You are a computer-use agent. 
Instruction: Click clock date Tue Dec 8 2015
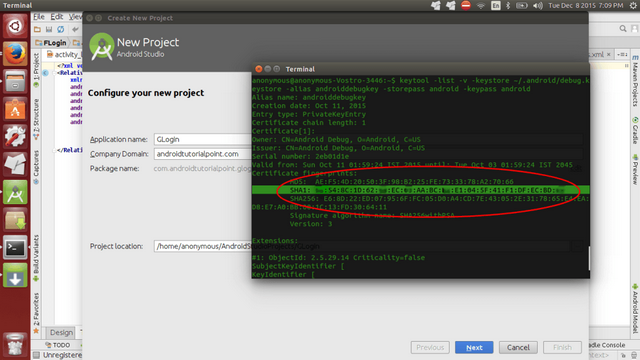586,5
